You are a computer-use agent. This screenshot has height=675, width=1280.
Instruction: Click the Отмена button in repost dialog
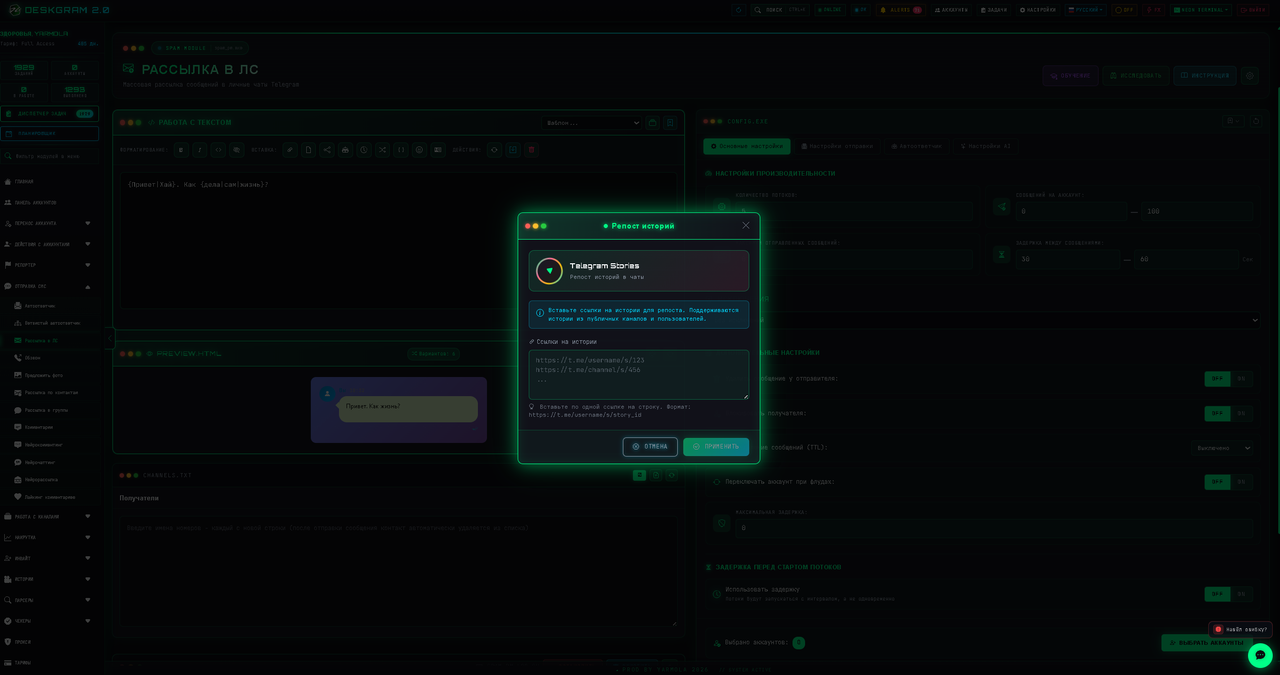(x=650, y=447)
